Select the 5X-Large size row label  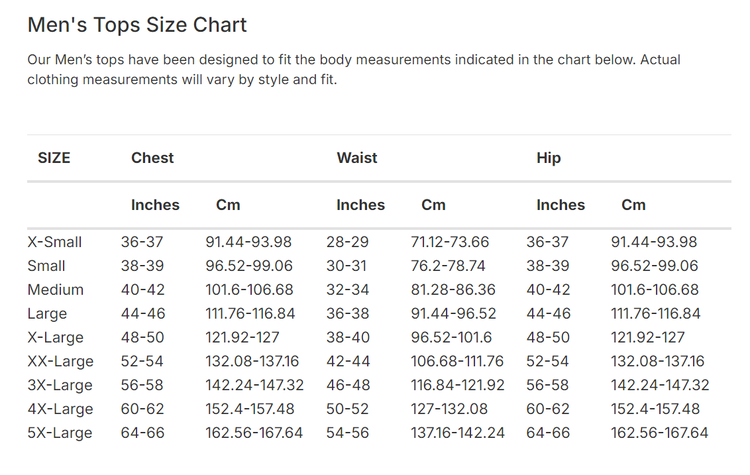pyautogui.click(x=60, y=433)
